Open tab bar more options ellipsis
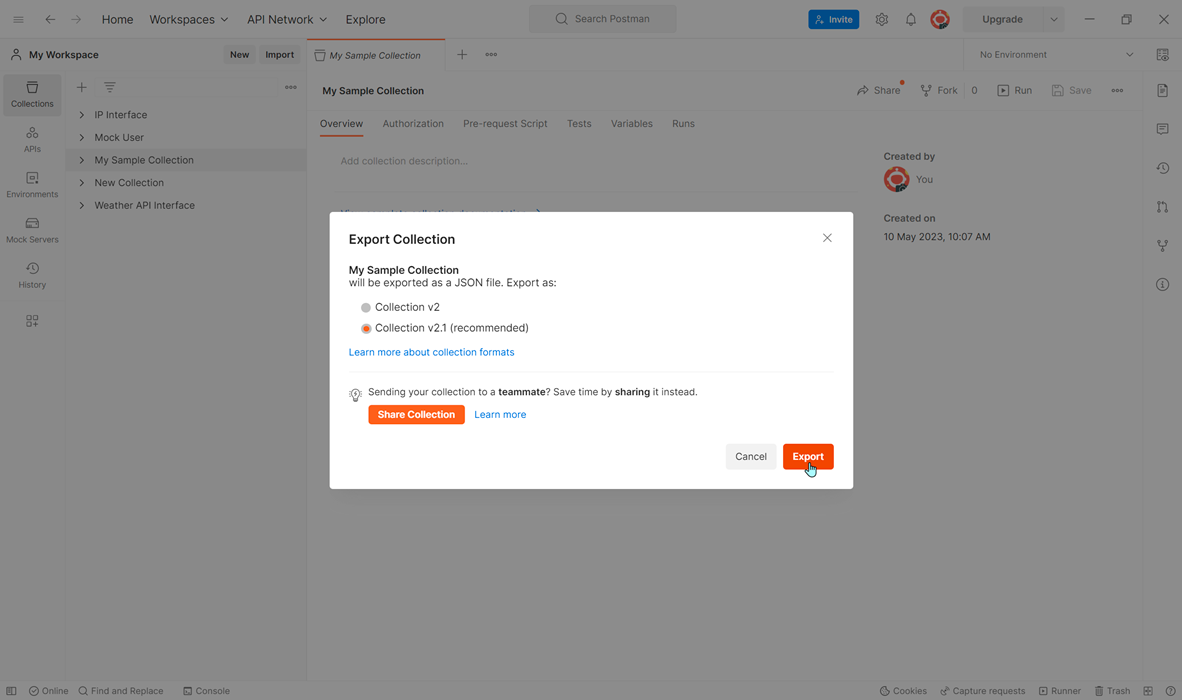This screenshot has height=700, width=1182. coord(491,54)
